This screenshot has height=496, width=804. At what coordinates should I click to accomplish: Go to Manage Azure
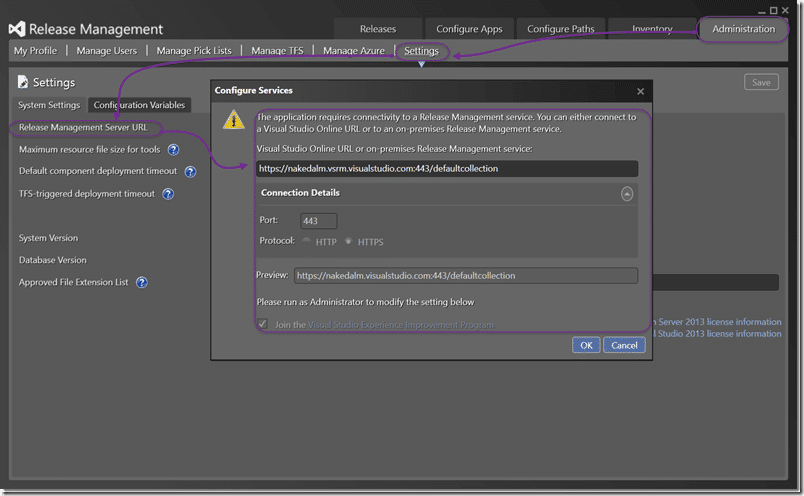click(354, 51)
